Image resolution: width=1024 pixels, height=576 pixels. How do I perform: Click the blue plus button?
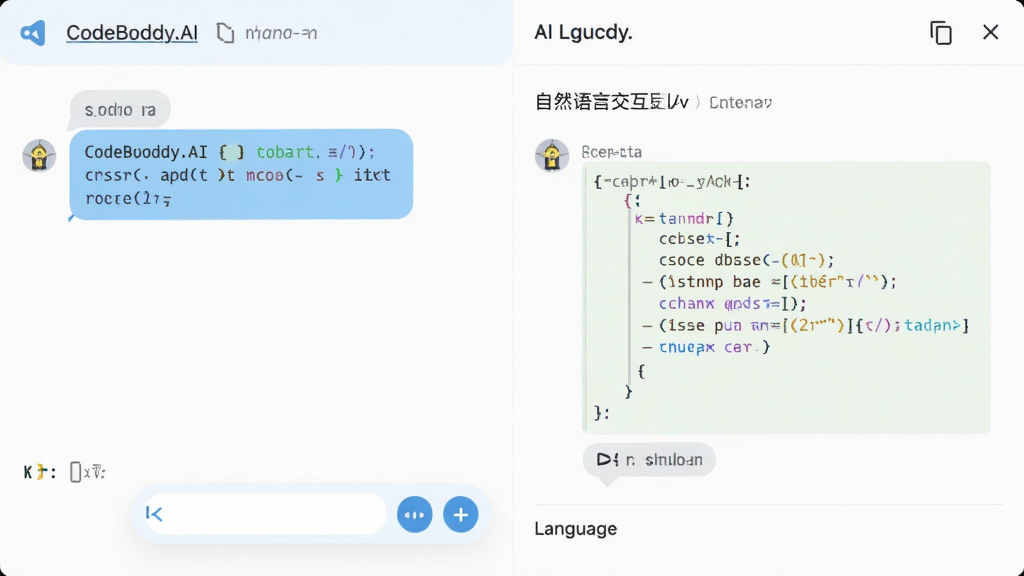pyautogui.click(x=460, y=515)
